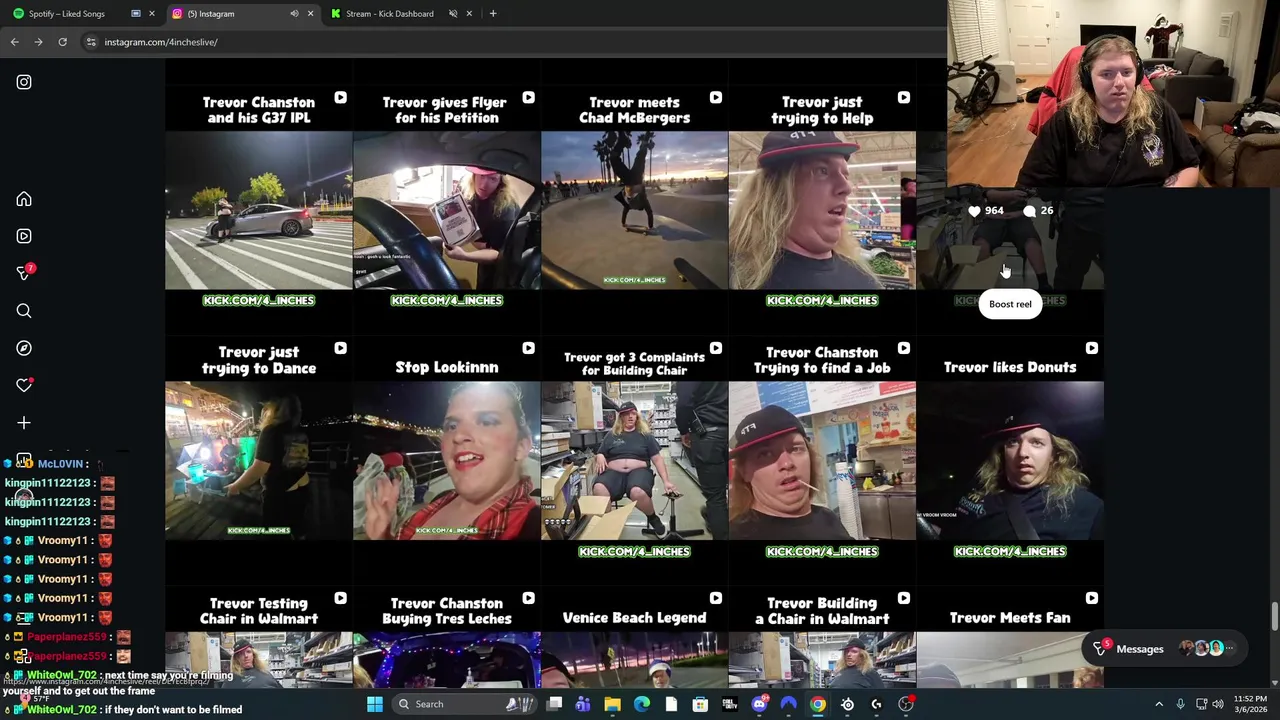Open Instagram logo home link in sidebar
This screenshot has width=1280, height=720.
[24, 82]
